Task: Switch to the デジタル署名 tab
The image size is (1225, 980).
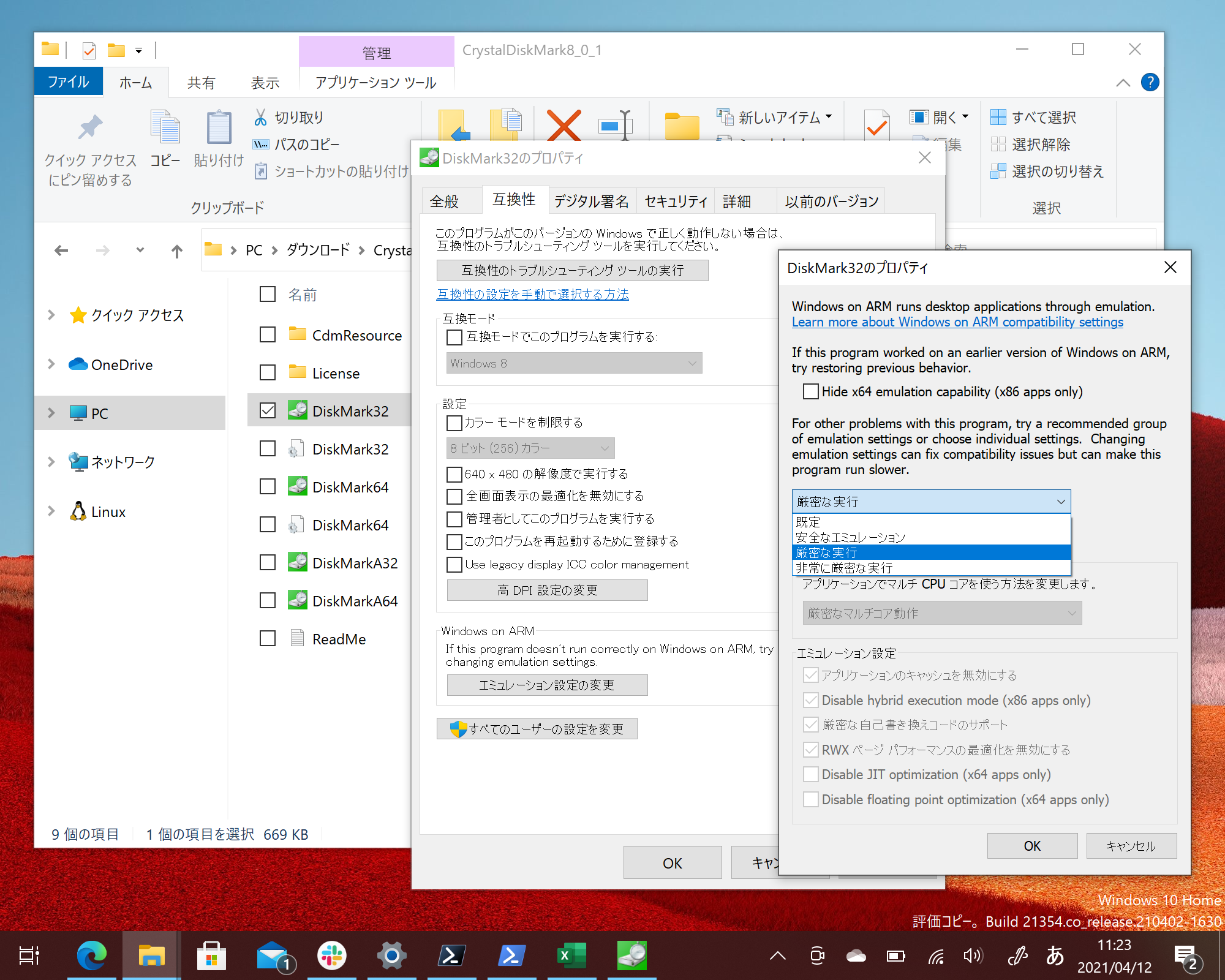Action: [x=590, y=201]
